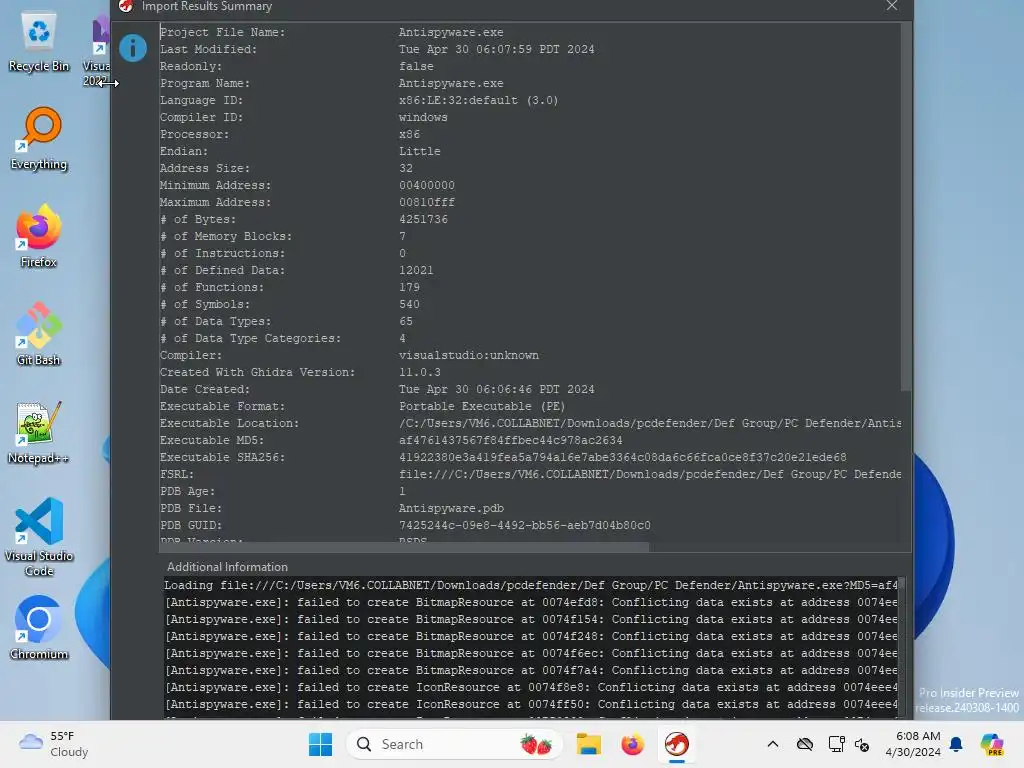This screenshot has height=768, width=1024.
Task: Open the Git Bash desktop shortcut
Action: [x=39, y=334]
